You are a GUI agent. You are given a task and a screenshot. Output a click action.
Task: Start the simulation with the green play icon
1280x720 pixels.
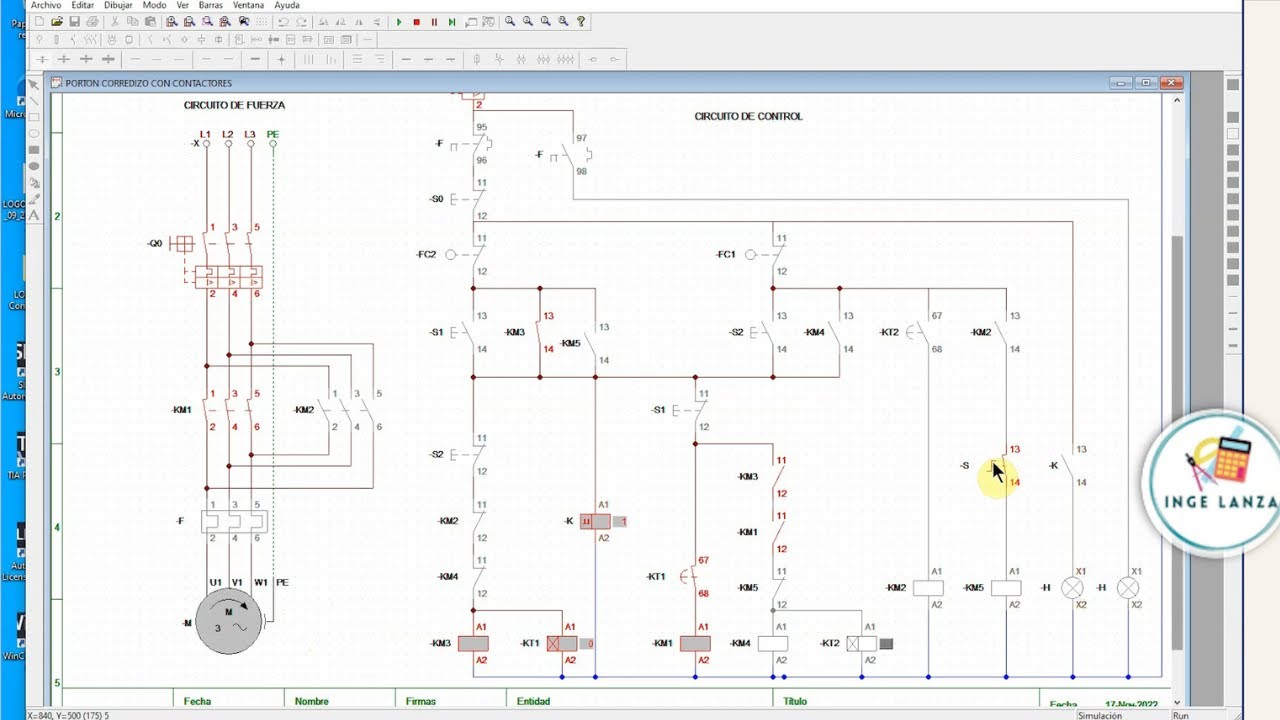click(x=399, y=21)
